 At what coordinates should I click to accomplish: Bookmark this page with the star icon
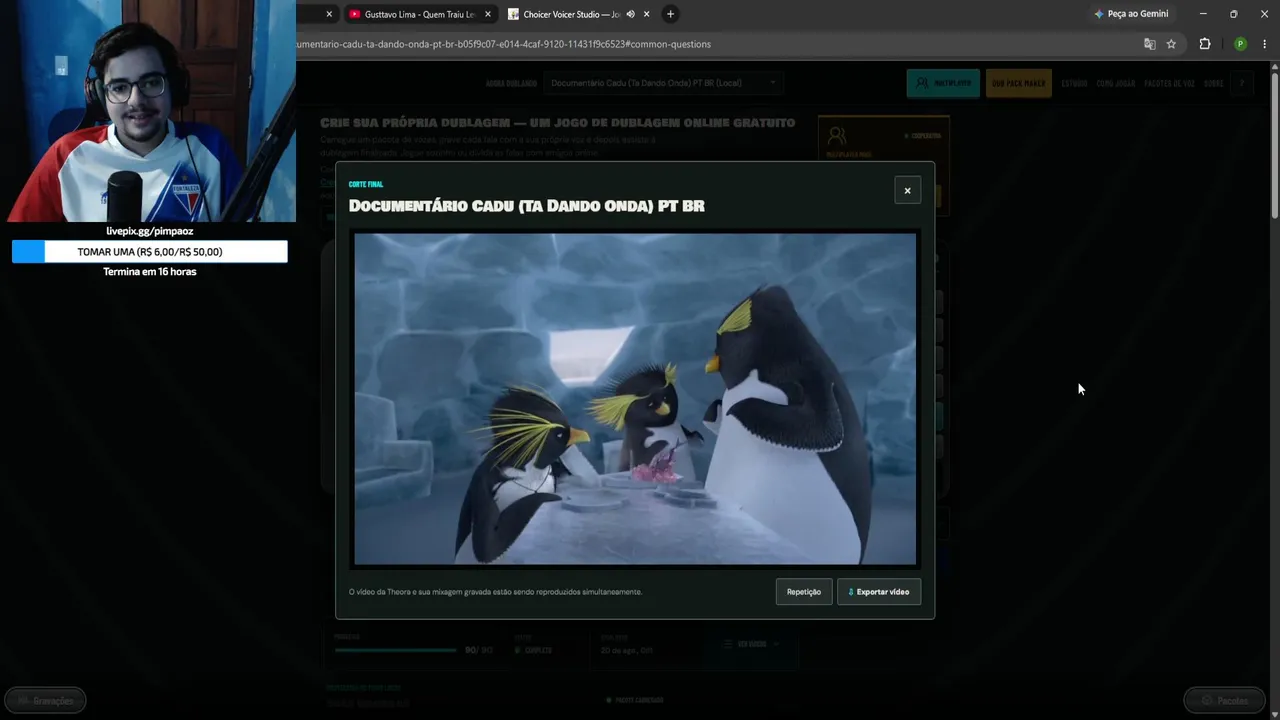tap(1171, 44)
